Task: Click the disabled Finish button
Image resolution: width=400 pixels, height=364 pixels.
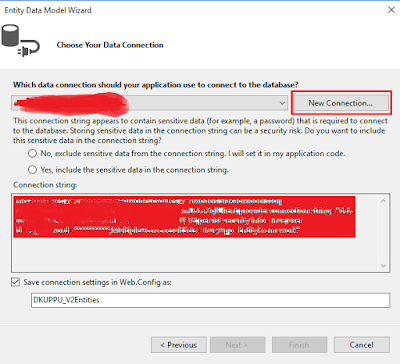Action: [x=299, y=345]
